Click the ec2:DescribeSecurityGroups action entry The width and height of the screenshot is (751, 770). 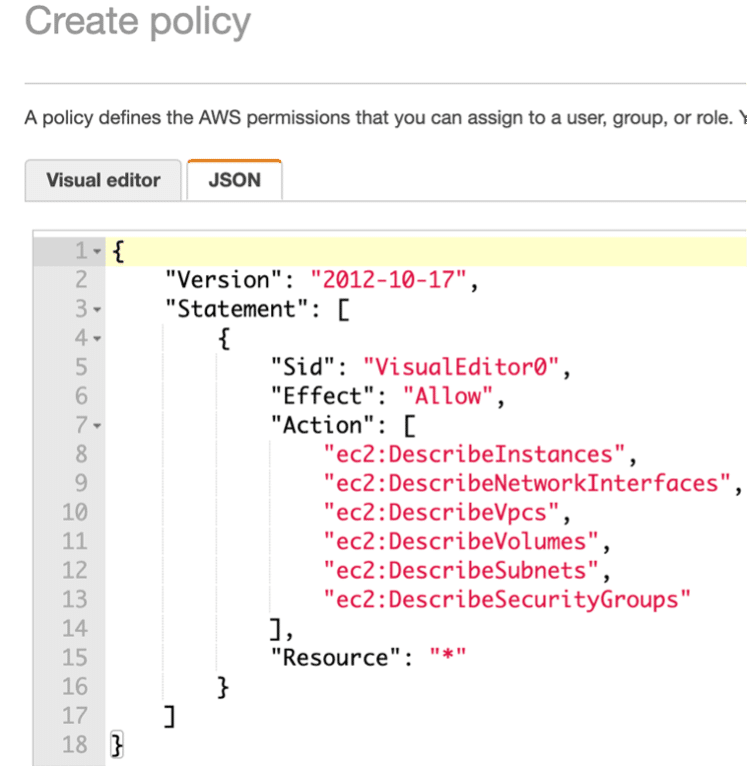coord(507,600)
